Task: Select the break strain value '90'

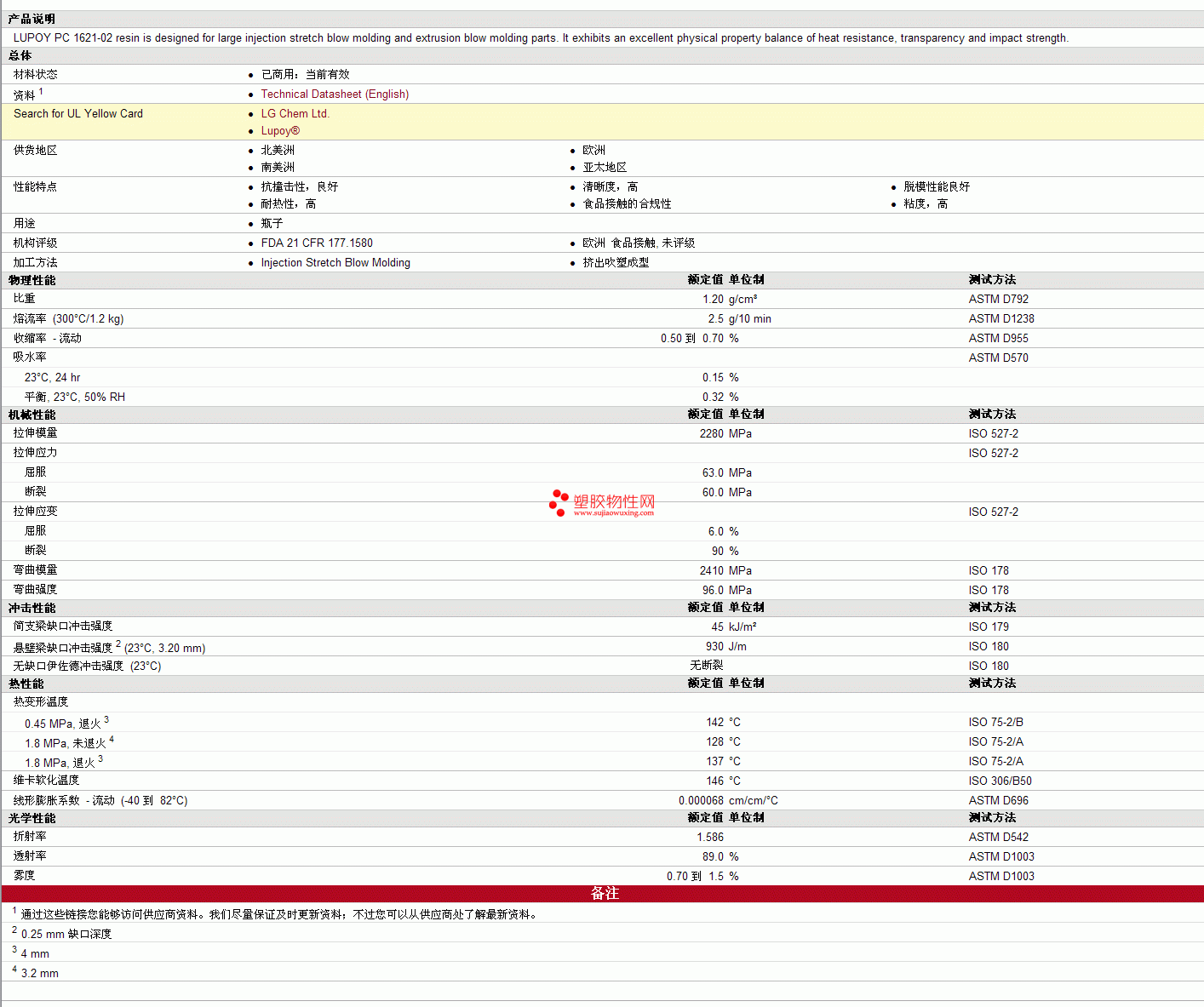Action: click(x=718, y=552)
